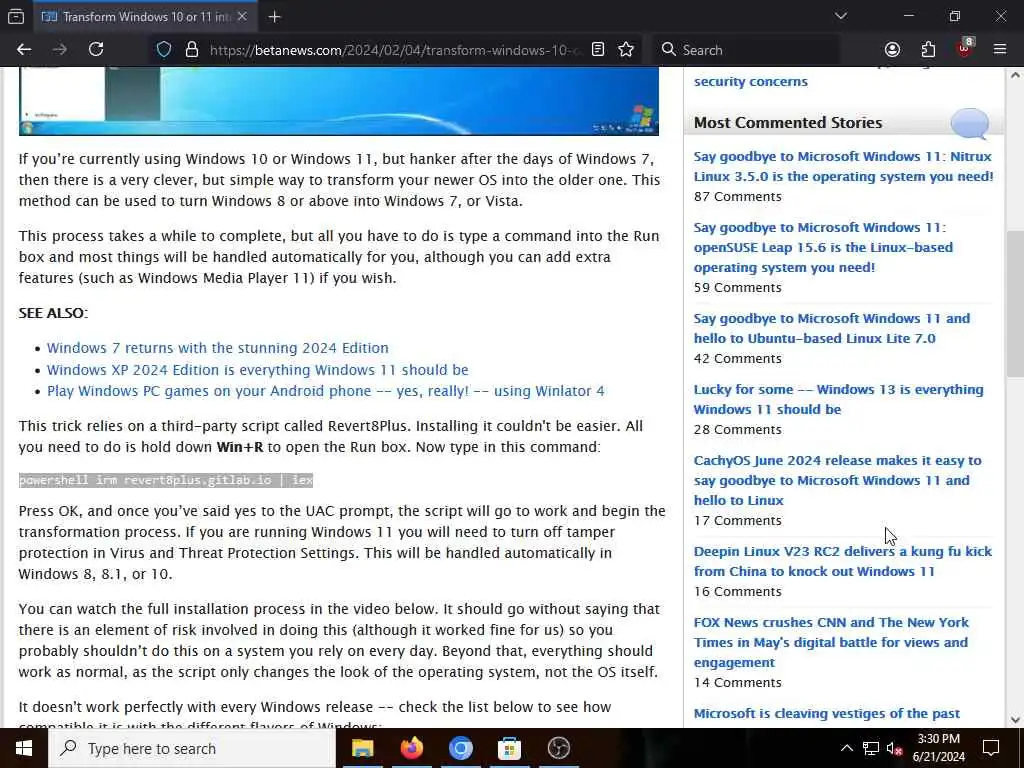The width and height of the screenshot is (1024, 768).
Task: Open the Firefox application menu
Action: (1000, 50)
